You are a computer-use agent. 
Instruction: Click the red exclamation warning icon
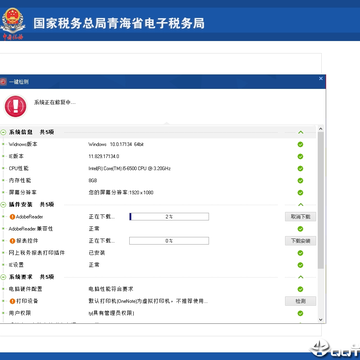(15, 106)
